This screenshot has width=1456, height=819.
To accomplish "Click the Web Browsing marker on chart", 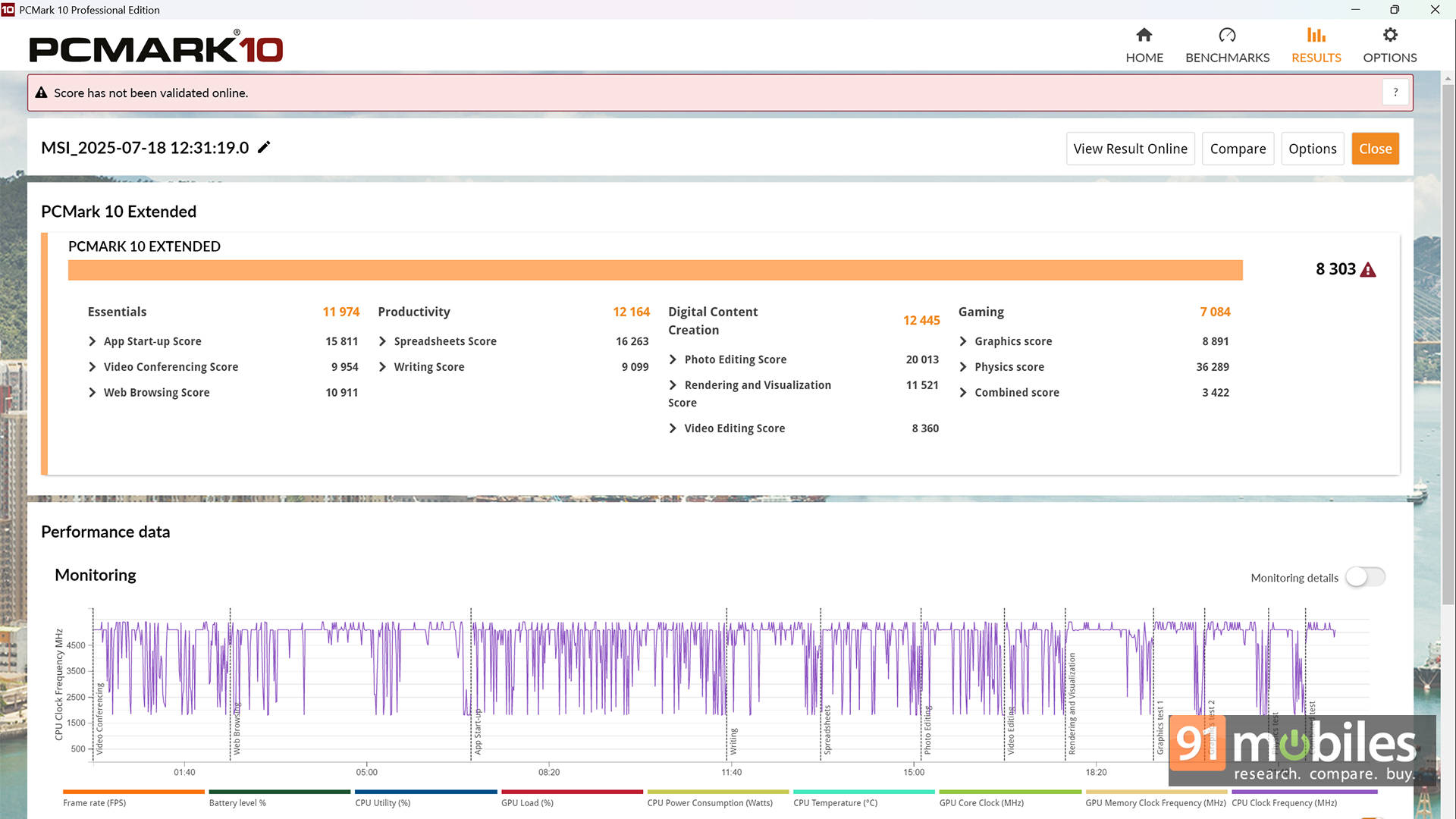I will [x=236, y=728].
